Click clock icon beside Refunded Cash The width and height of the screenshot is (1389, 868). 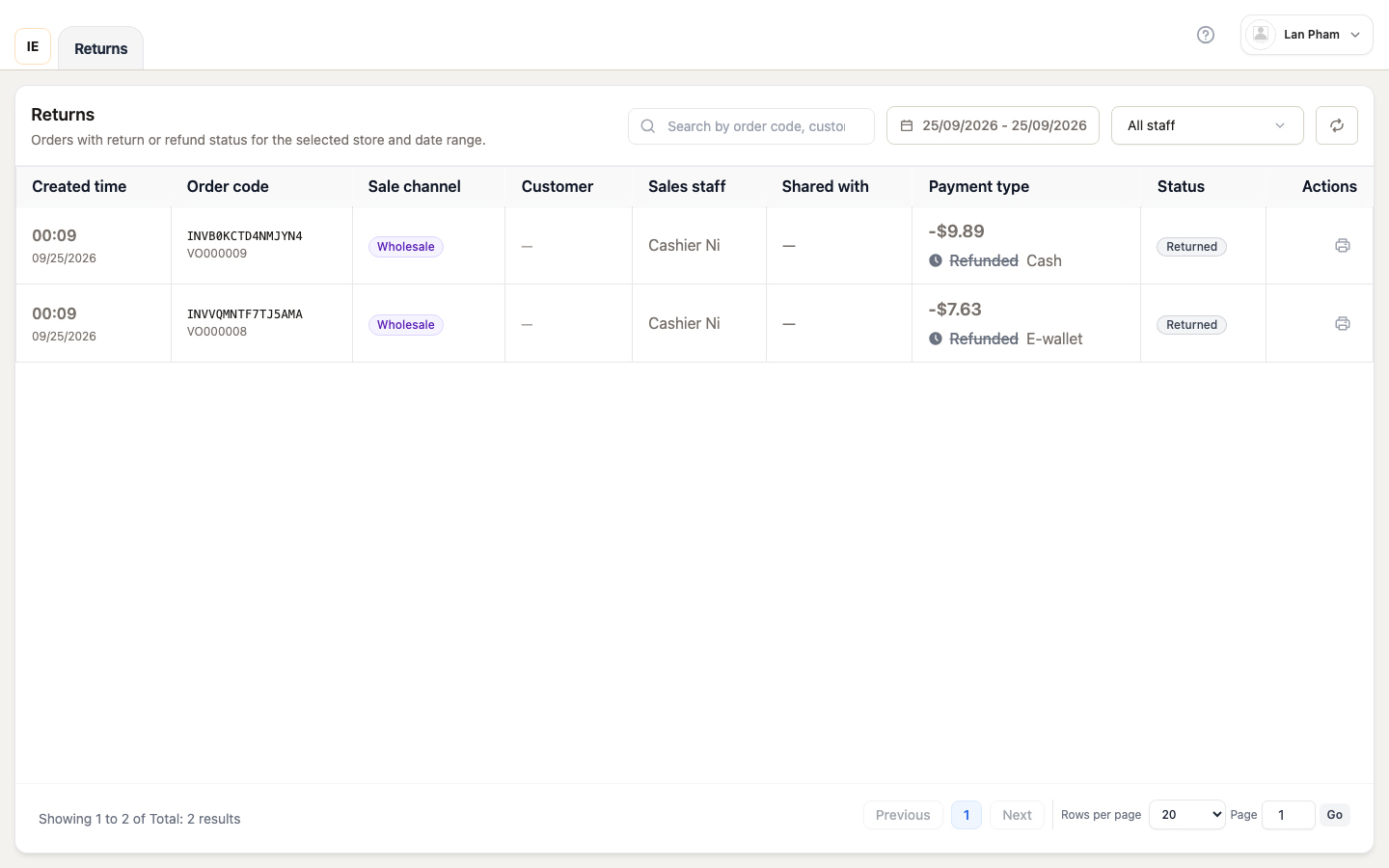tap(936, 260)
